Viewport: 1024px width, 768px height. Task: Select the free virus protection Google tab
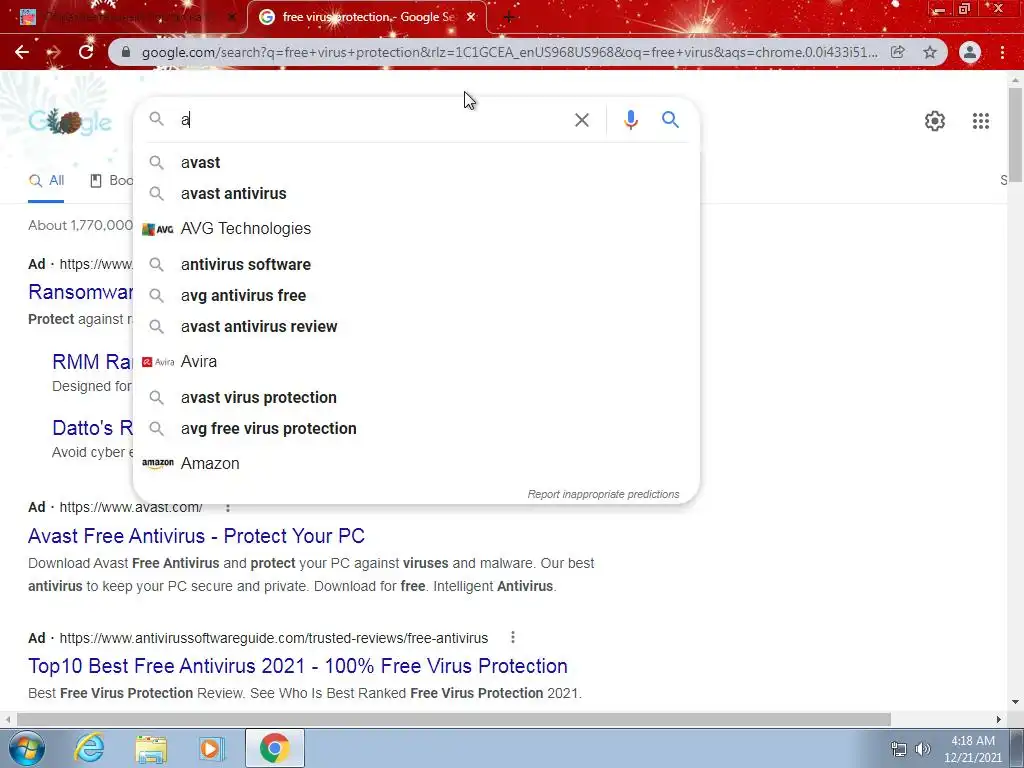pyautogui.click(x=367, y=17)
